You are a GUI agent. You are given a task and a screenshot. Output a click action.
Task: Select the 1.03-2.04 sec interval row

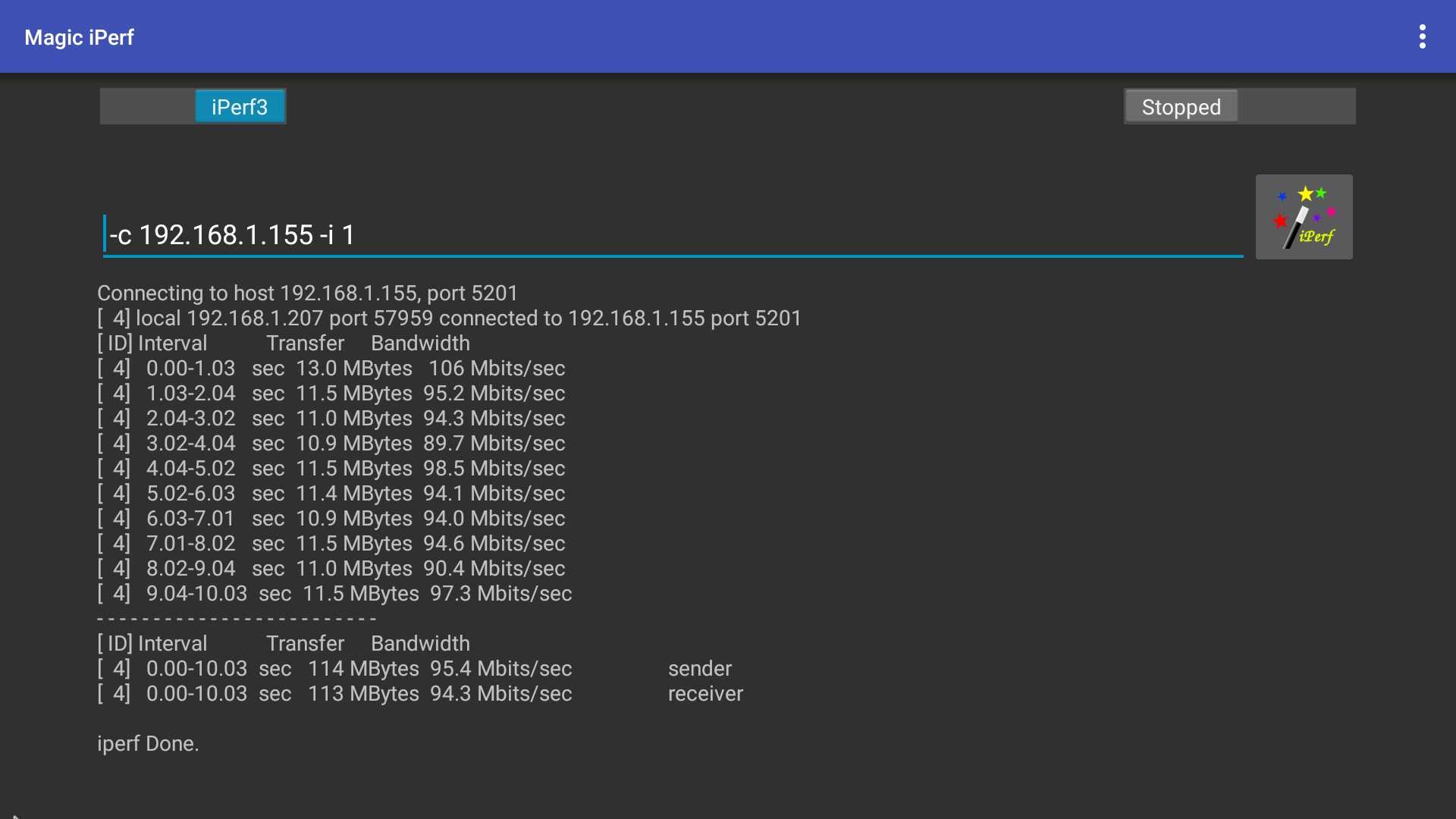click(x=331, y=394)
